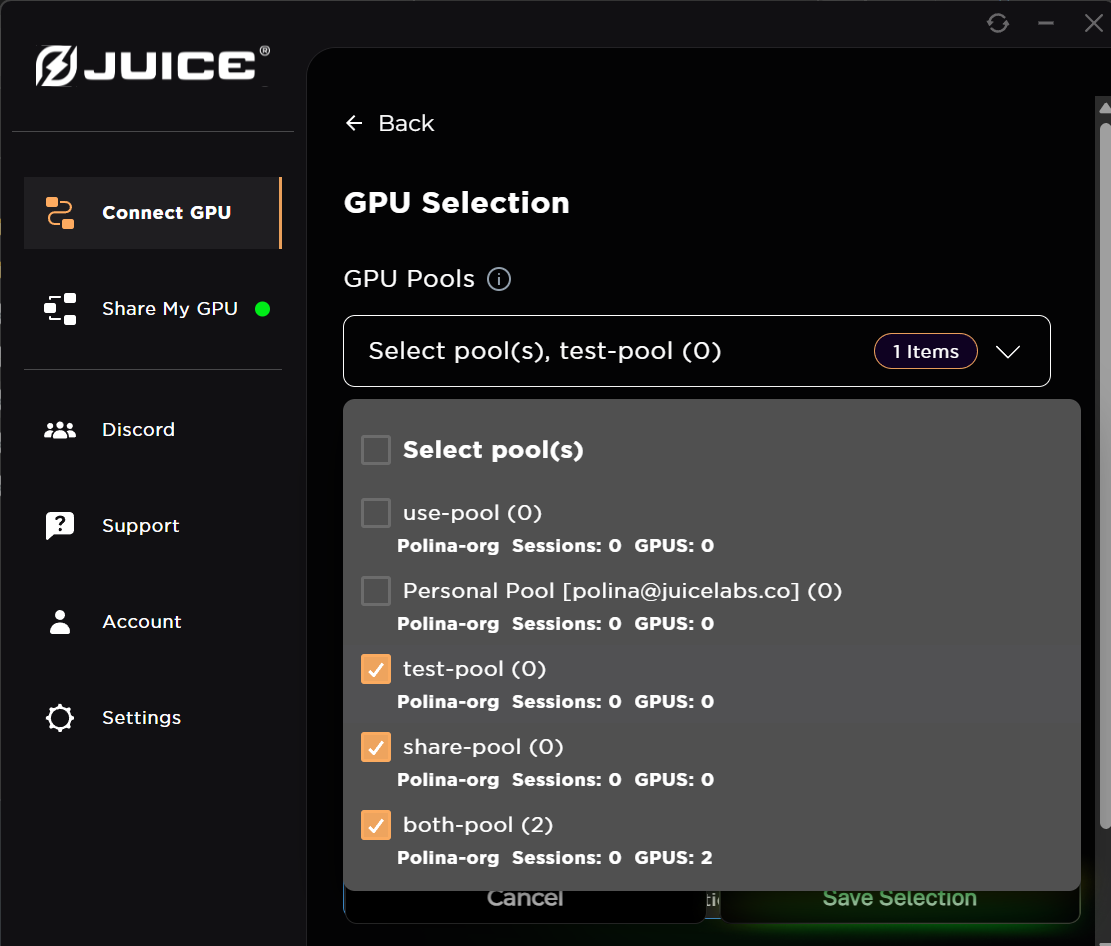This screenshot has height=946, width=1111.
Task: Open the Support menu item
Action: [x=153, y=526]
